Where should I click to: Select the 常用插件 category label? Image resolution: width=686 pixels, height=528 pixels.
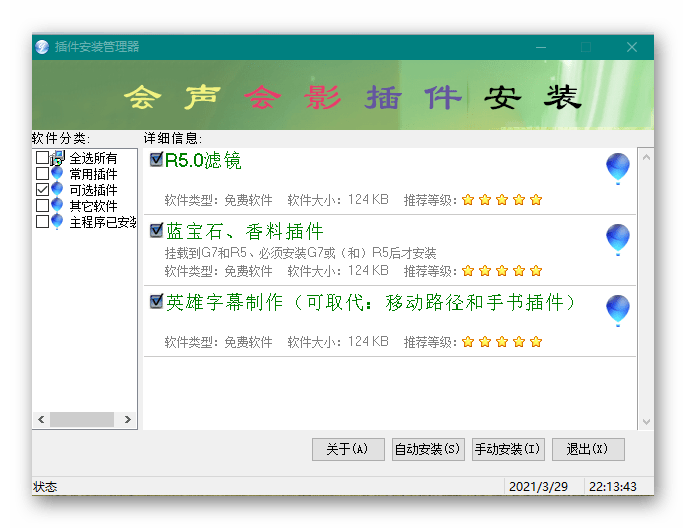point(93,174)
